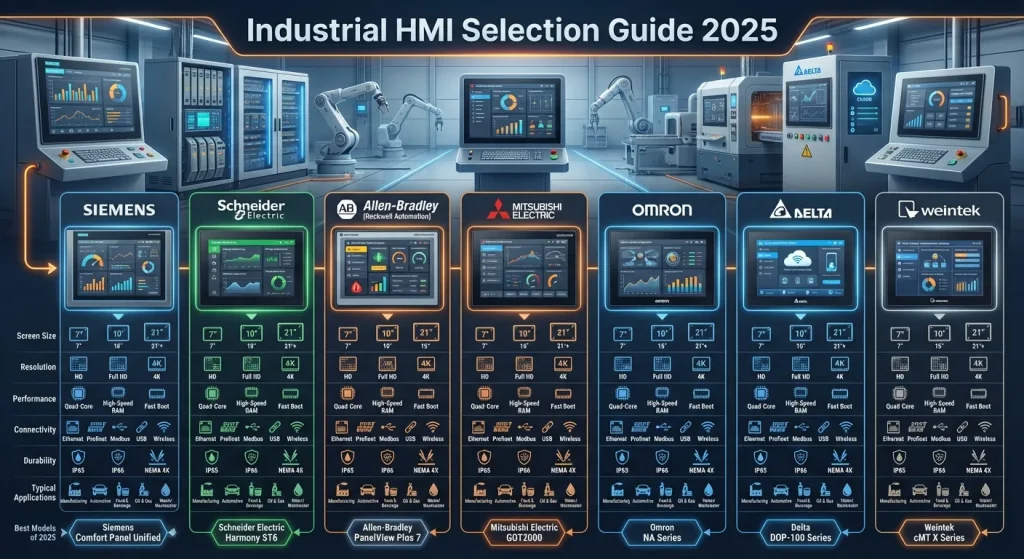Select the Mitsubishi Electric GOT2000 label

[x=524, y=532]
